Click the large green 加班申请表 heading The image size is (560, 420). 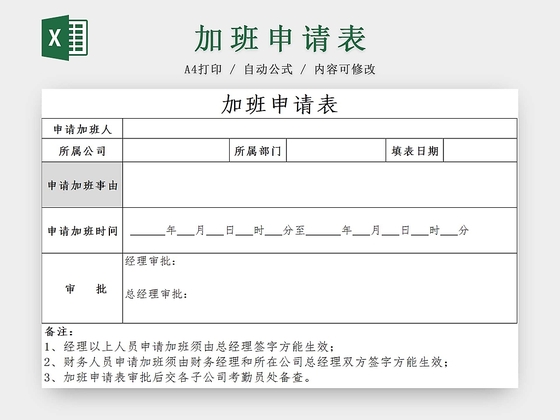[x=280, y=38]
